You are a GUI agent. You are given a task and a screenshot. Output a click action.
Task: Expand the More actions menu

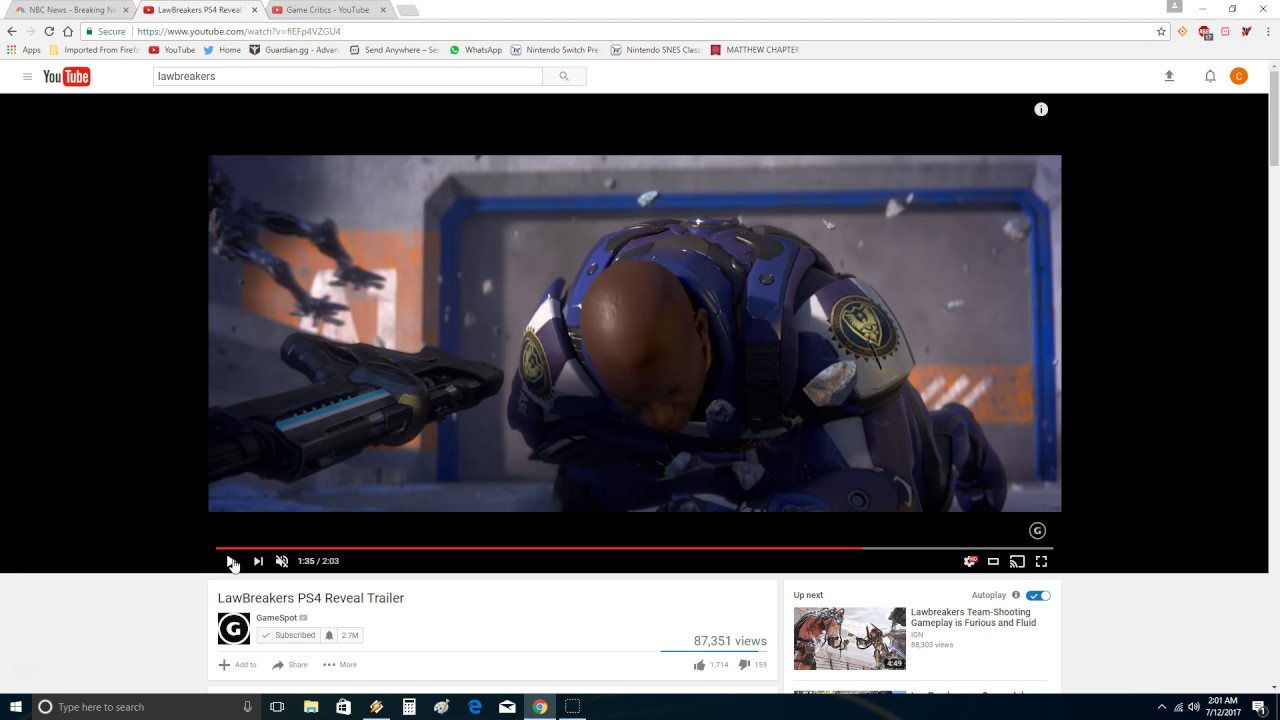click(x=339, y=665)
